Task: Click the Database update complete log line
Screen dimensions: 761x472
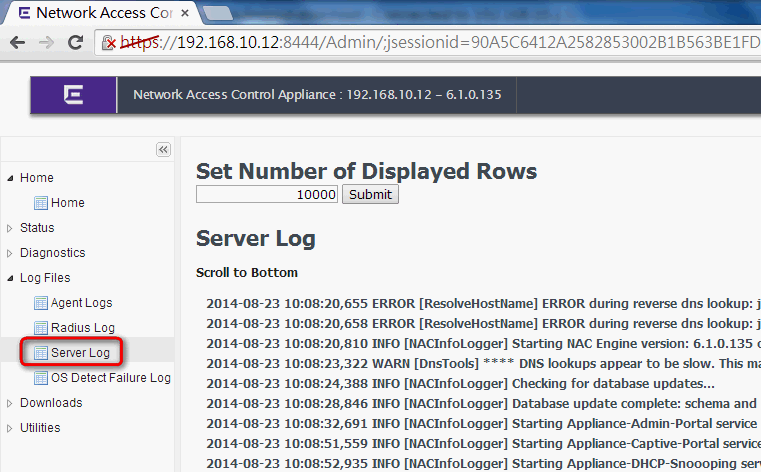Action: point(481,404)
